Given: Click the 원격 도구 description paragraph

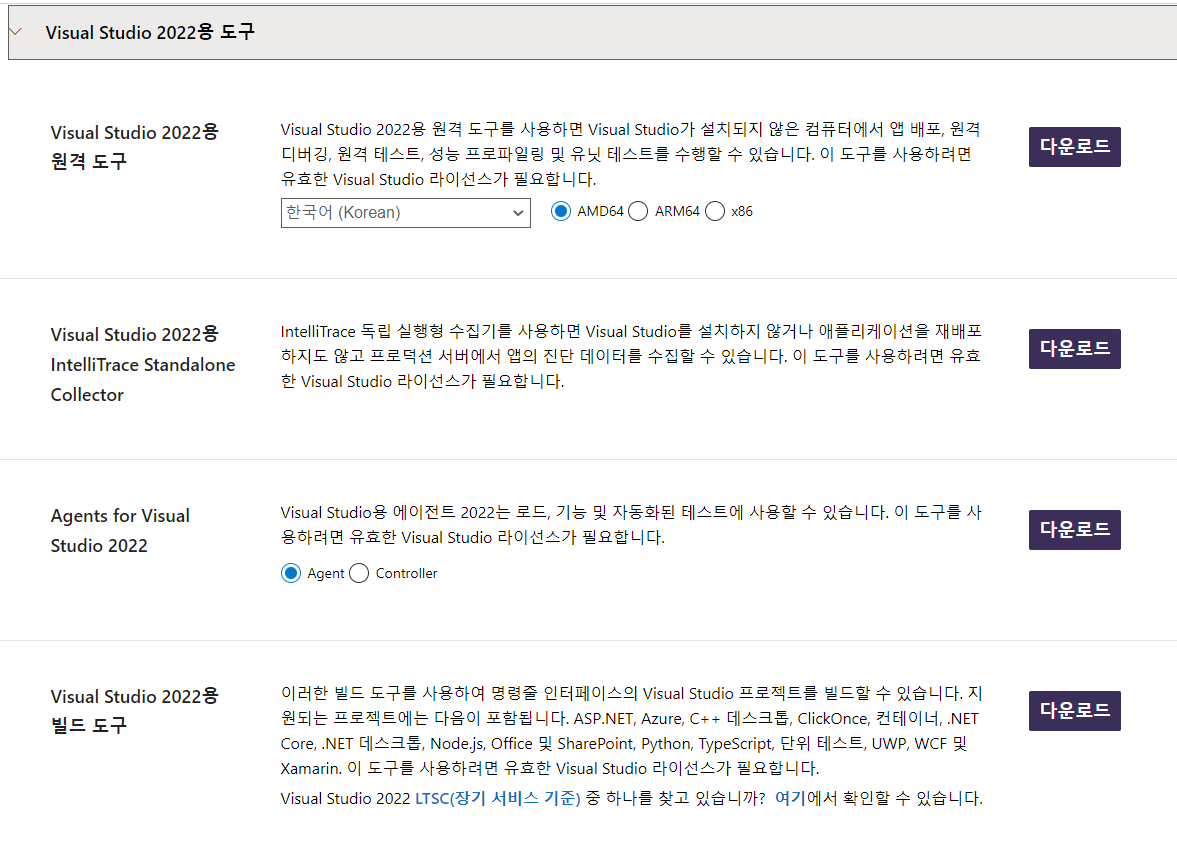Looking at the screenshot, I should pos(631,154).
